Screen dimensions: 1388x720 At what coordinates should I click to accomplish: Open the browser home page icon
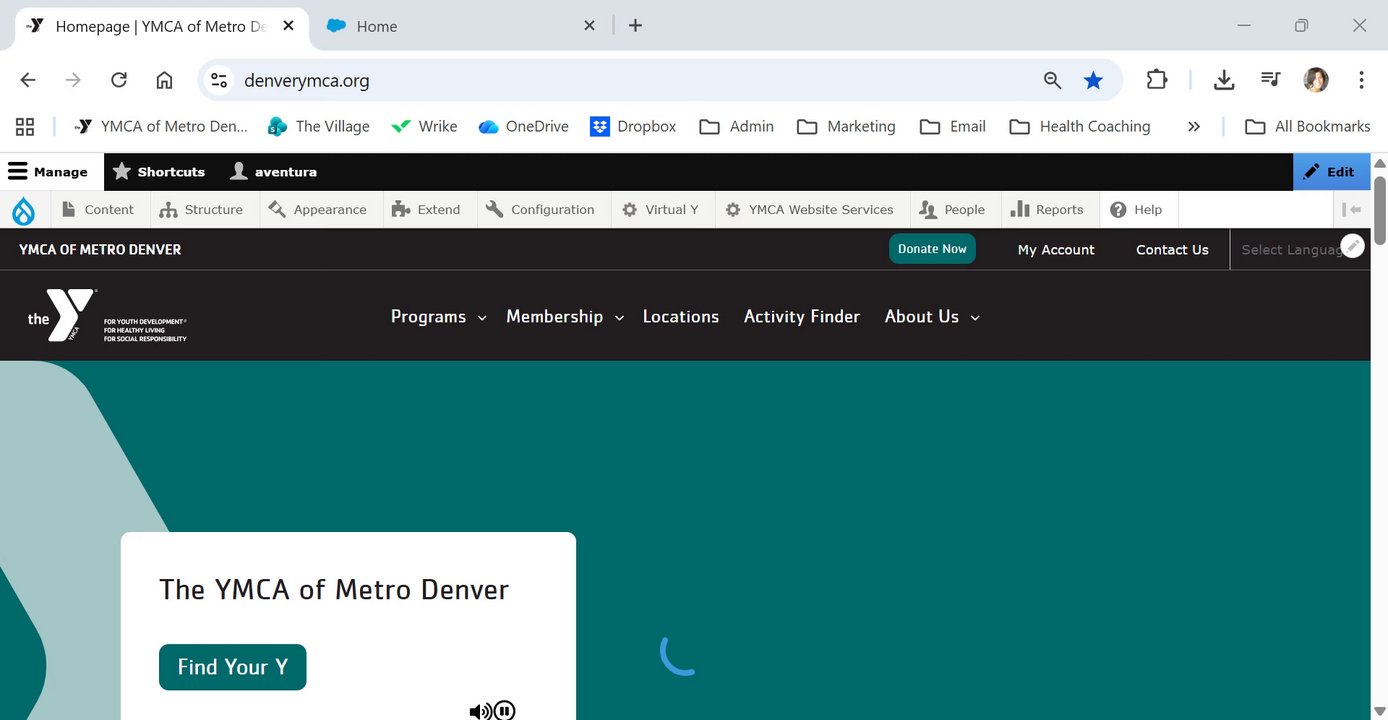pos(164,80)
